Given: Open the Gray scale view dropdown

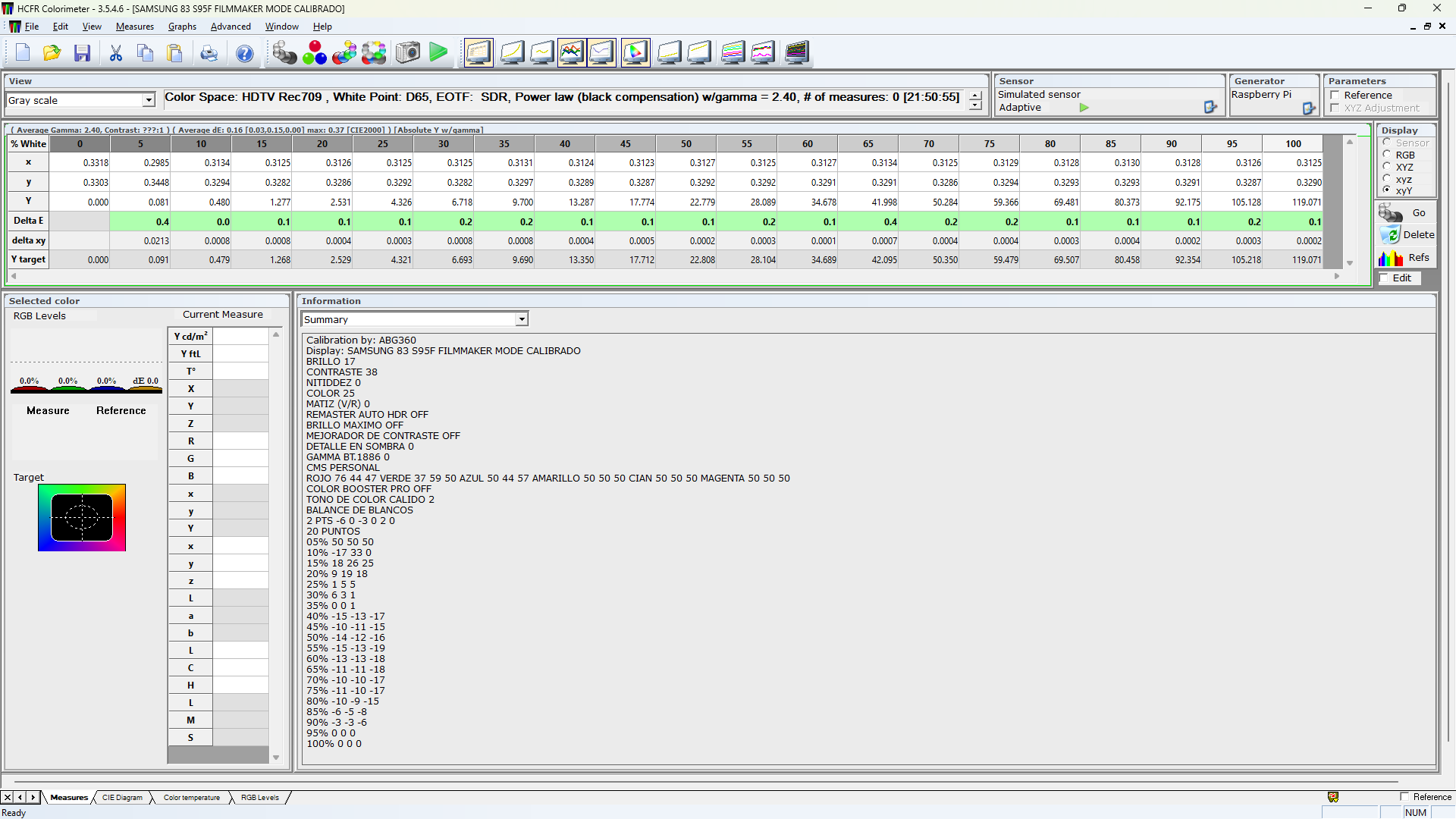Looking at the screenshot, I should pos(149,100).
